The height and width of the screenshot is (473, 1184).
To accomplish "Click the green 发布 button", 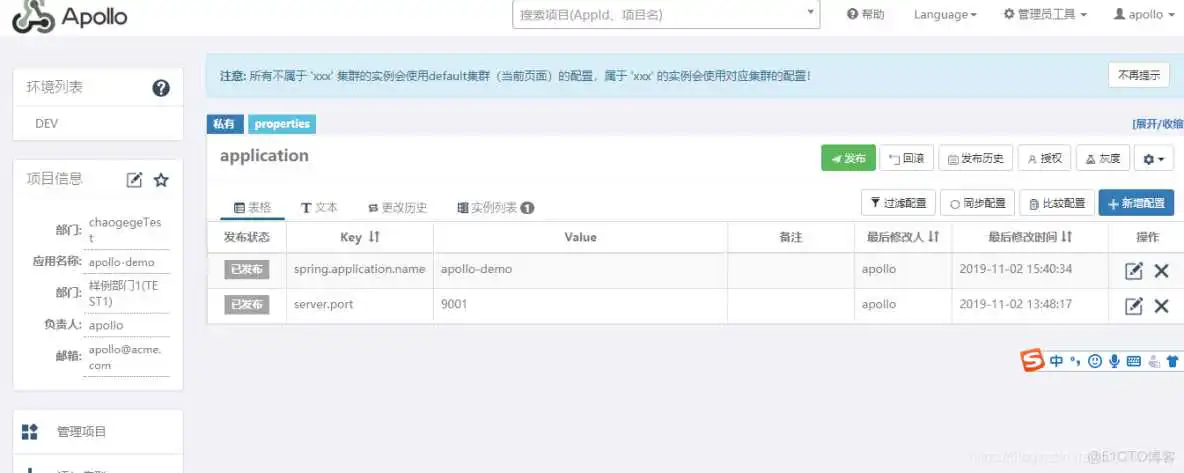I will (848, 159).
